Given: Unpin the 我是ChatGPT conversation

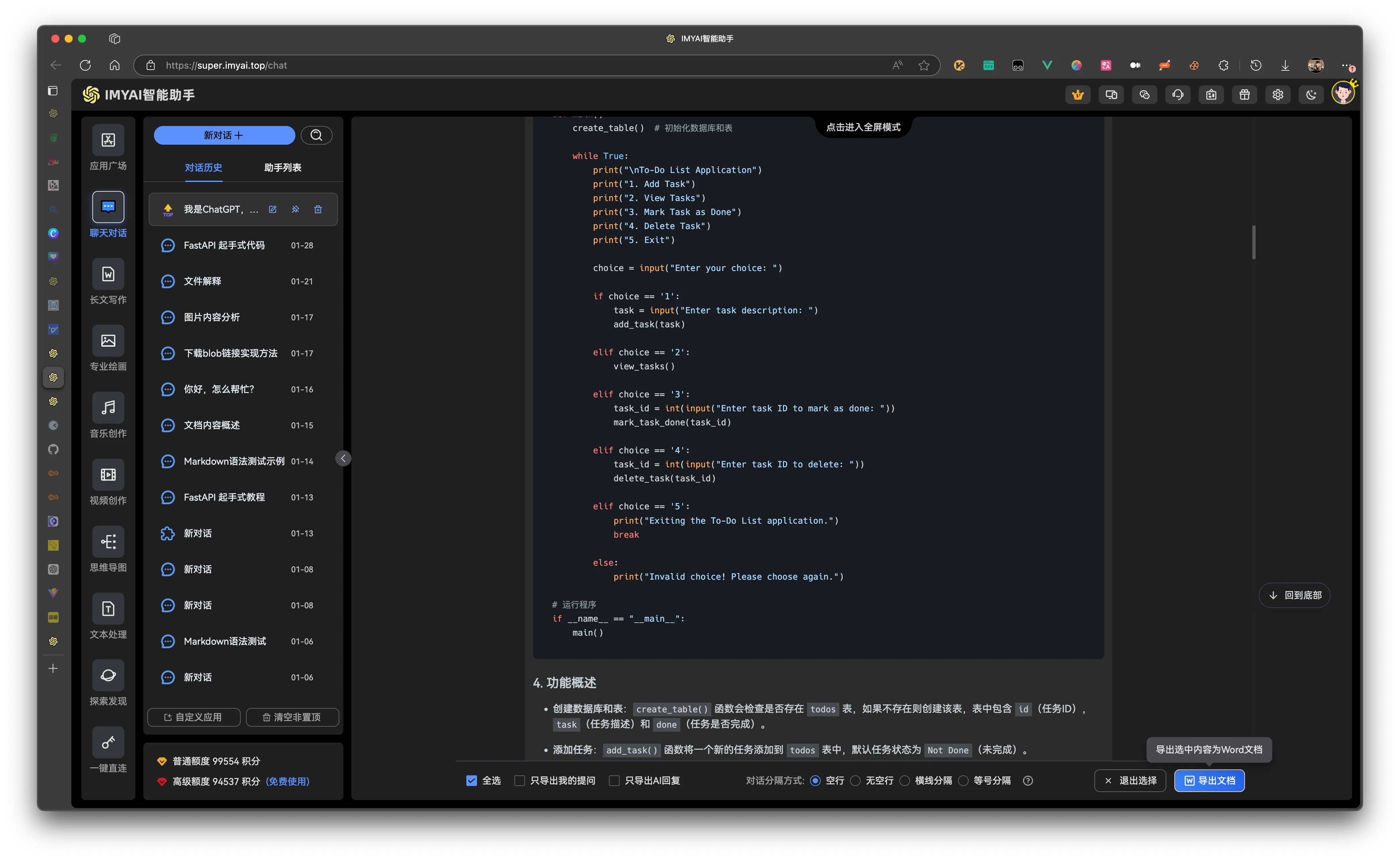Looking at the screenshot, I should click(296, 209).
